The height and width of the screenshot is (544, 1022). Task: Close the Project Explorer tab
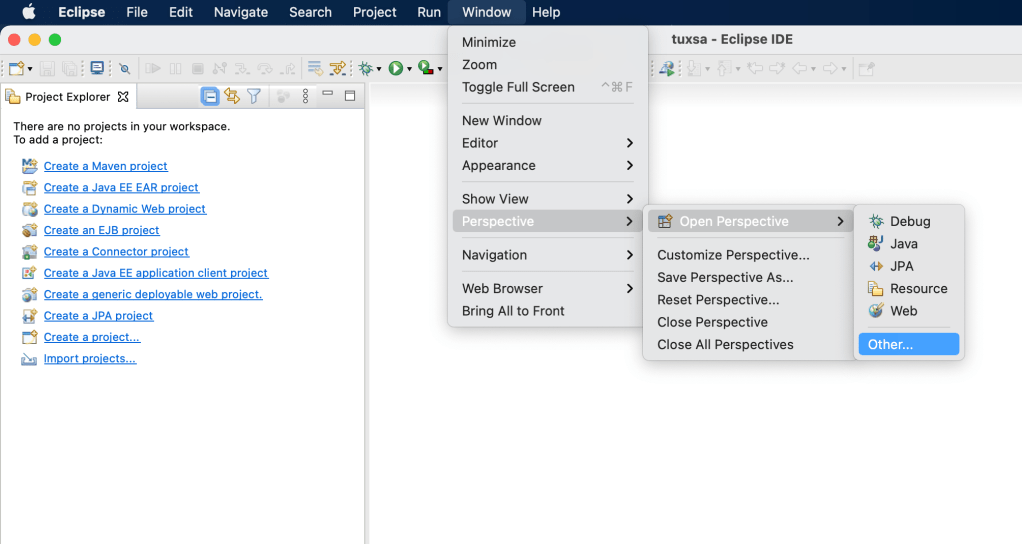(123, 97)
